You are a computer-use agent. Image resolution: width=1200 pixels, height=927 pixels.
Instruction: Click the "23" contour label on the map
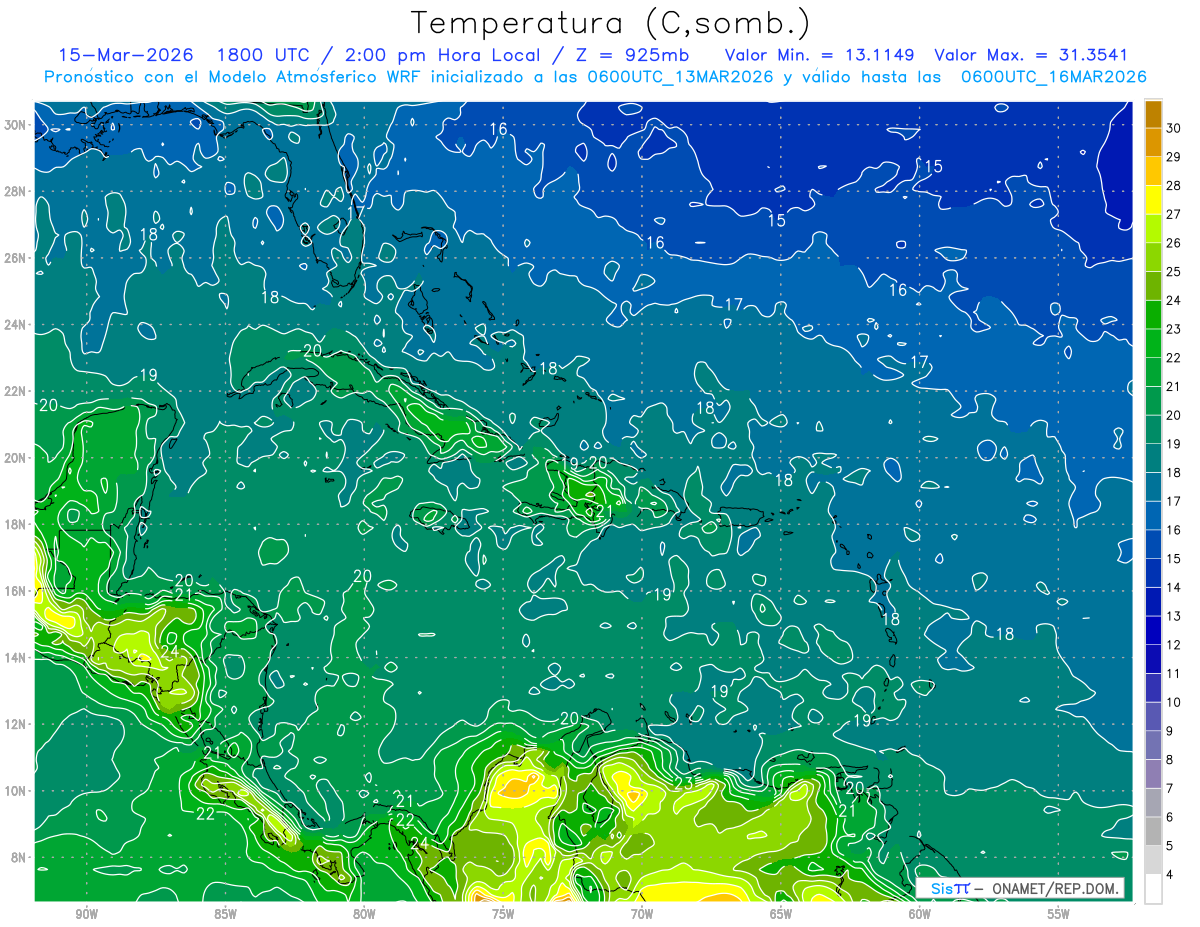[685, 783]
